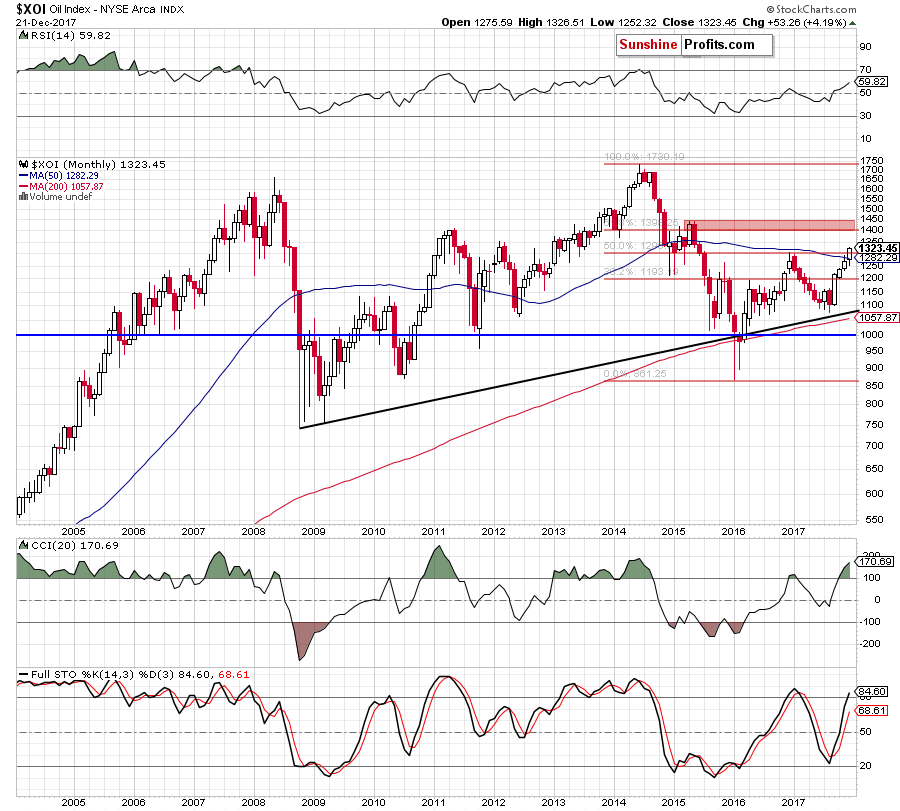Click the RSI(14) 59.82 indicator label
Image resolution: width=900 pixels, height=811 pixels.
click(x=71, y=35)
